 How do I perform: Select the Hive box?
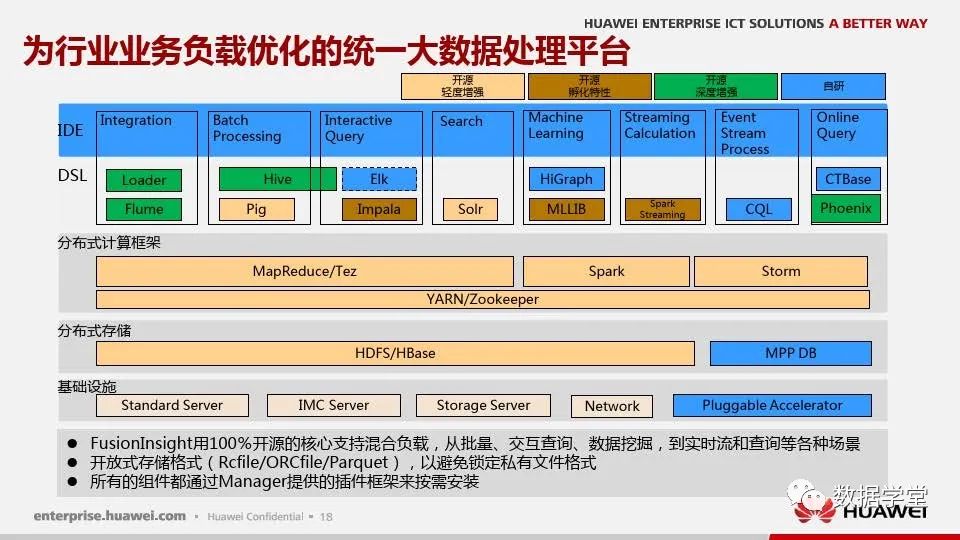tap(277, 179)
